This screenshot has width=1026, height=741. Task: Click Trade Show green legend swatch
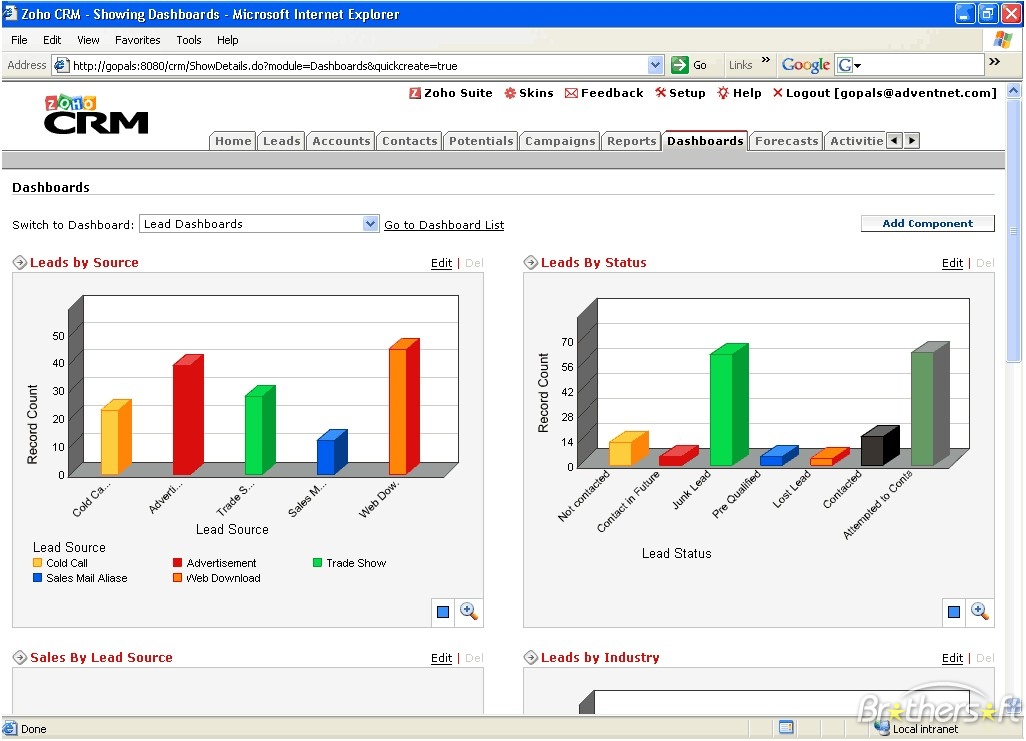point(317,562)
